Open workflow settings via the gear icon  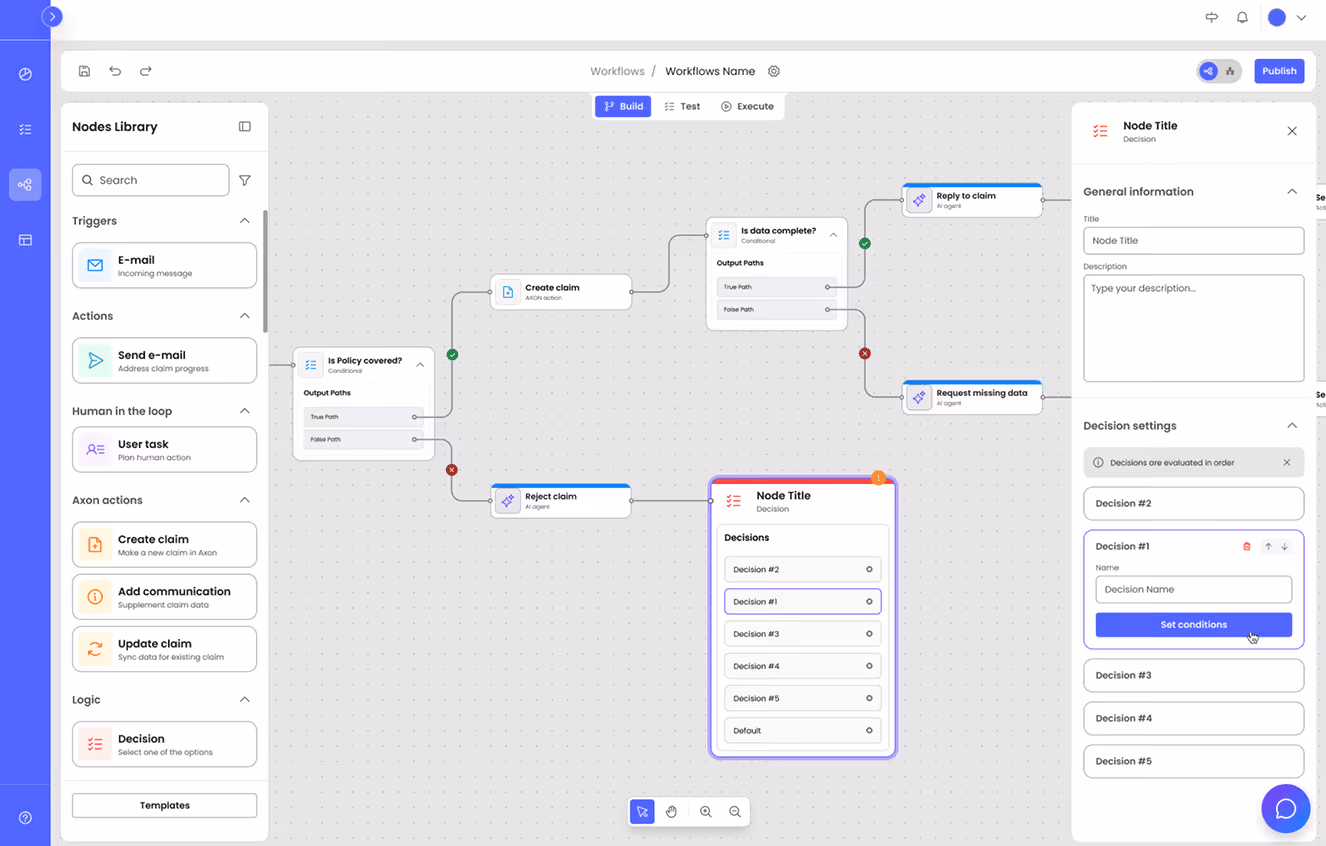tap(774, 71)
